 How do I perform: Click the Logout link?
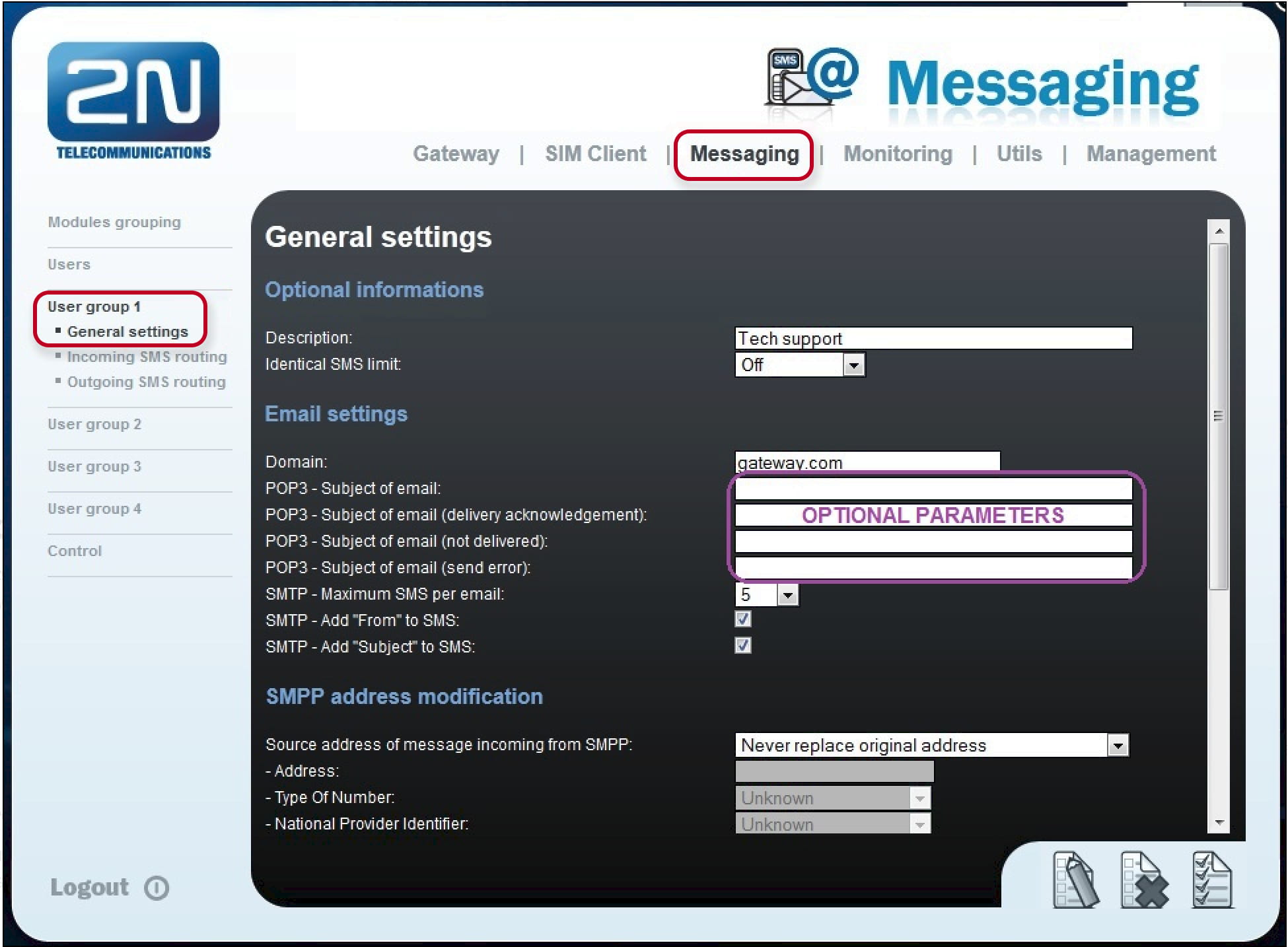[x=89, y=887]
